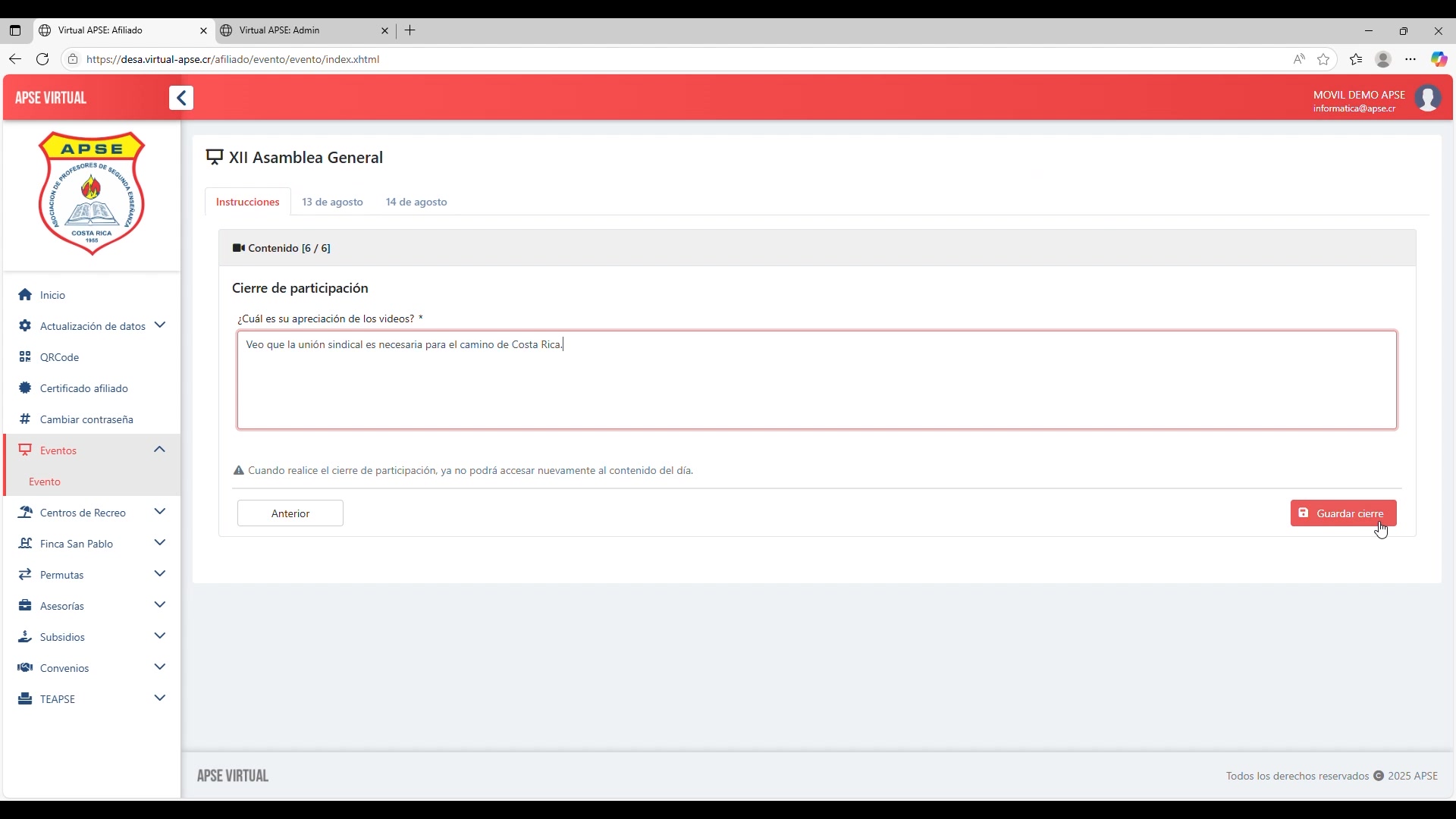Viewport: 1456px width, 819px height.
Task: Click the Asesorías briefcase icon
Action: [25, 605]
